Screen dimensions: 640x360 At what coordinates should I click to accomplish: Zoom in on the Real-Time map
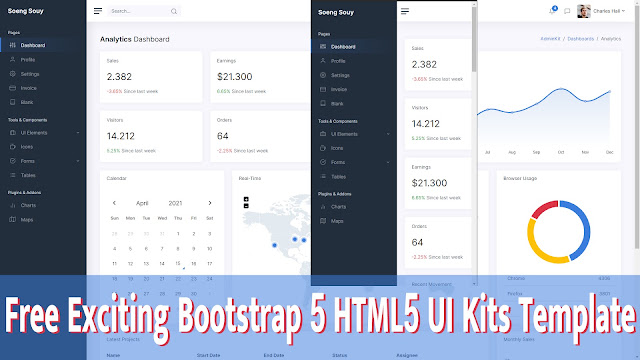point(246,199)
